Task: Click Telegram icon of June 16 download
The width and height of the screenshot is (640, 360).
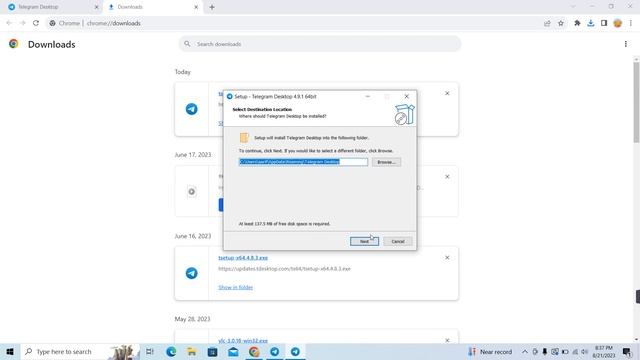Action: coord(191,273)
